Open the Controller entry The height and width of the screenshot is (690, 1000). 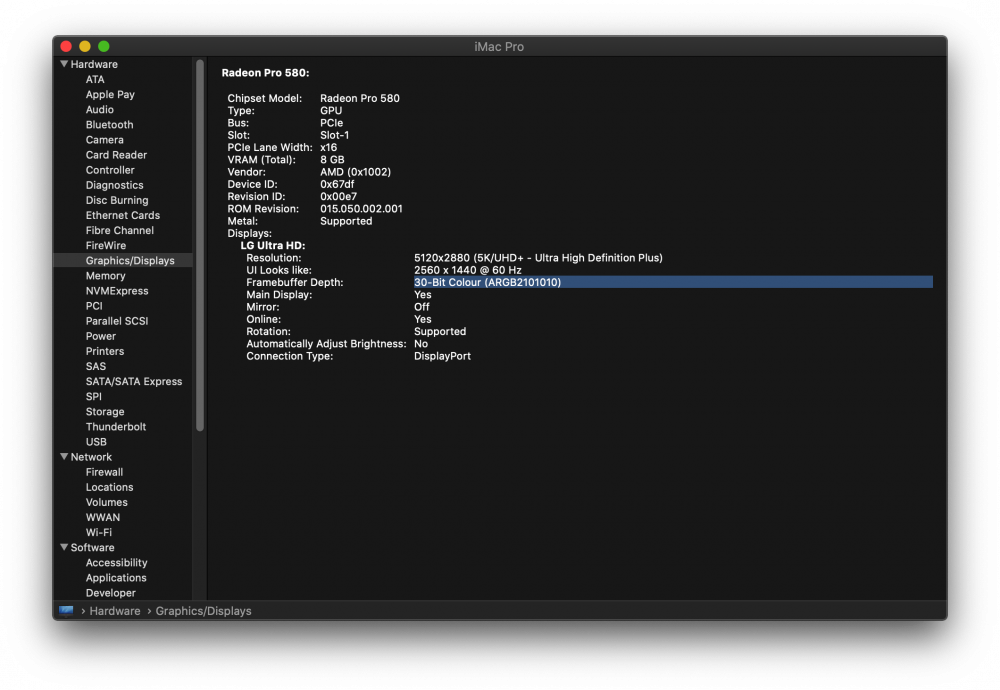tap(110, 170)
